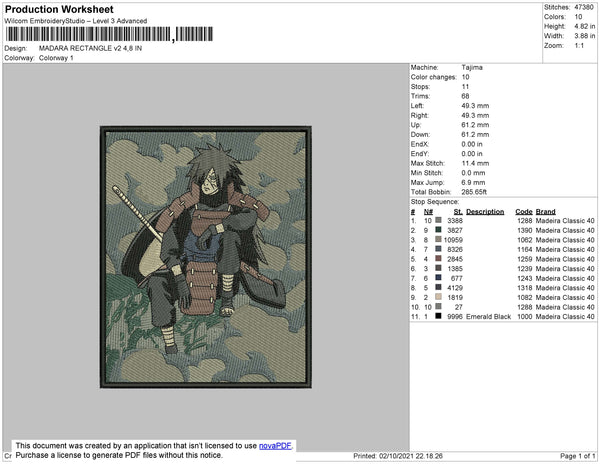This screenshot has height=464, width=600.
Task: Click 'Wilcom EmbroideryStudio – Level 3 Advanced' text
Action: [76, 21]
